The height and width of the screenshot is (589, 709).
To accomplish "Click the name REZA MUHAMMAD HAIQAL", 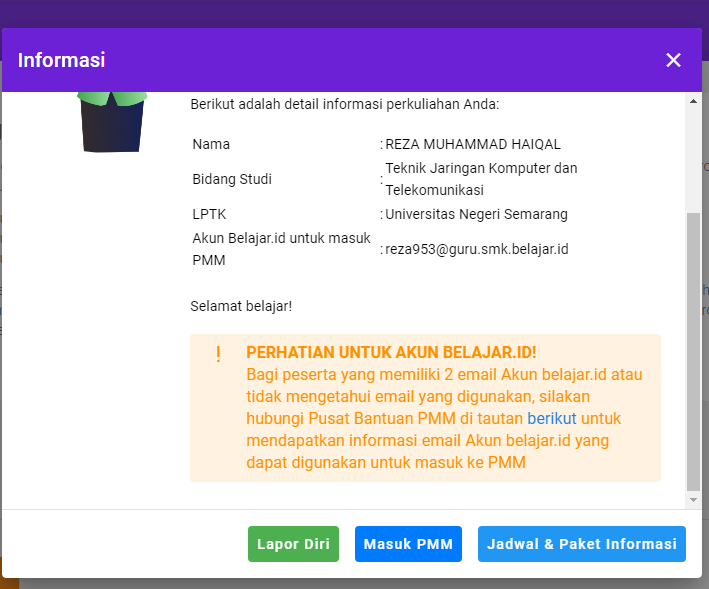I will [x=473, y=144].
